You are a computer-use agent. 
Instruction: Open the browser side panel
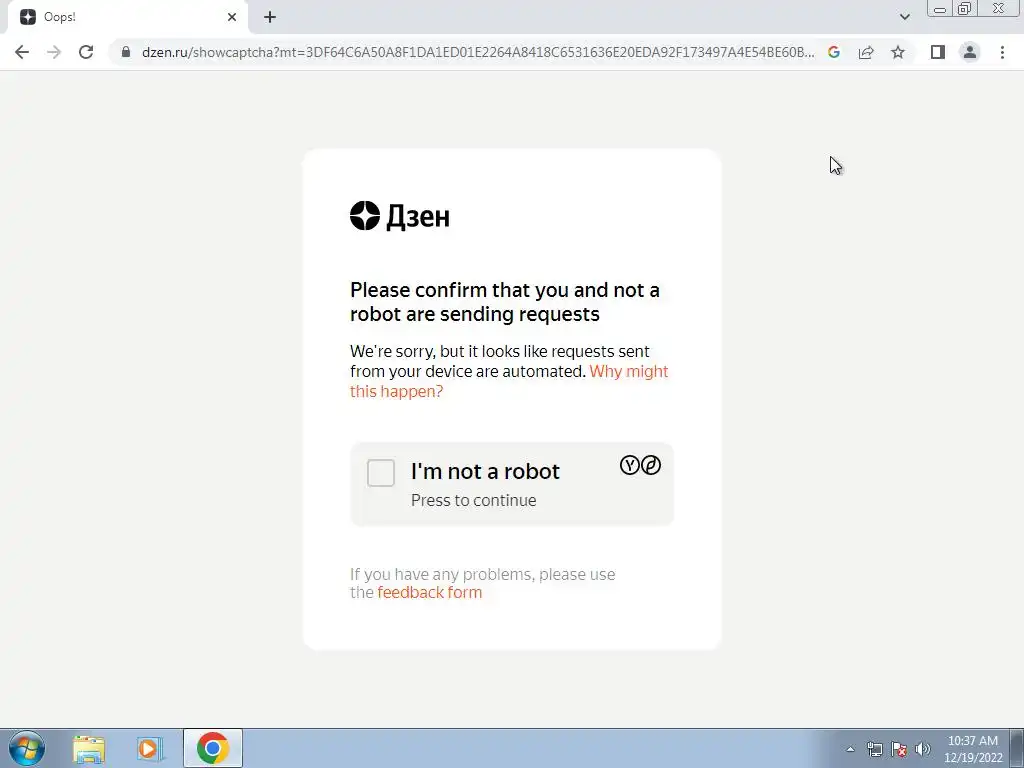click(x=938, y=52)
